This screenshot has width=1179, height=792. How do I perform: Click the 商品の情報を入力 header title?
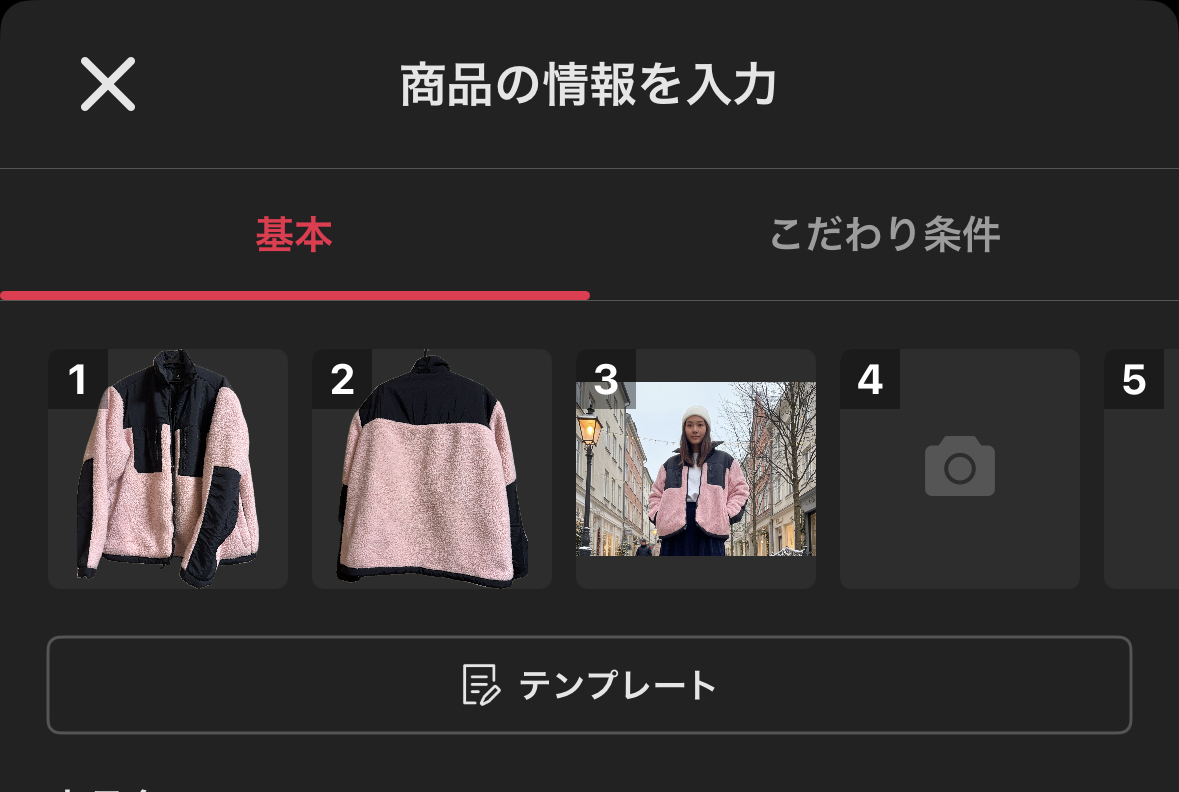[x=588, y=84]
